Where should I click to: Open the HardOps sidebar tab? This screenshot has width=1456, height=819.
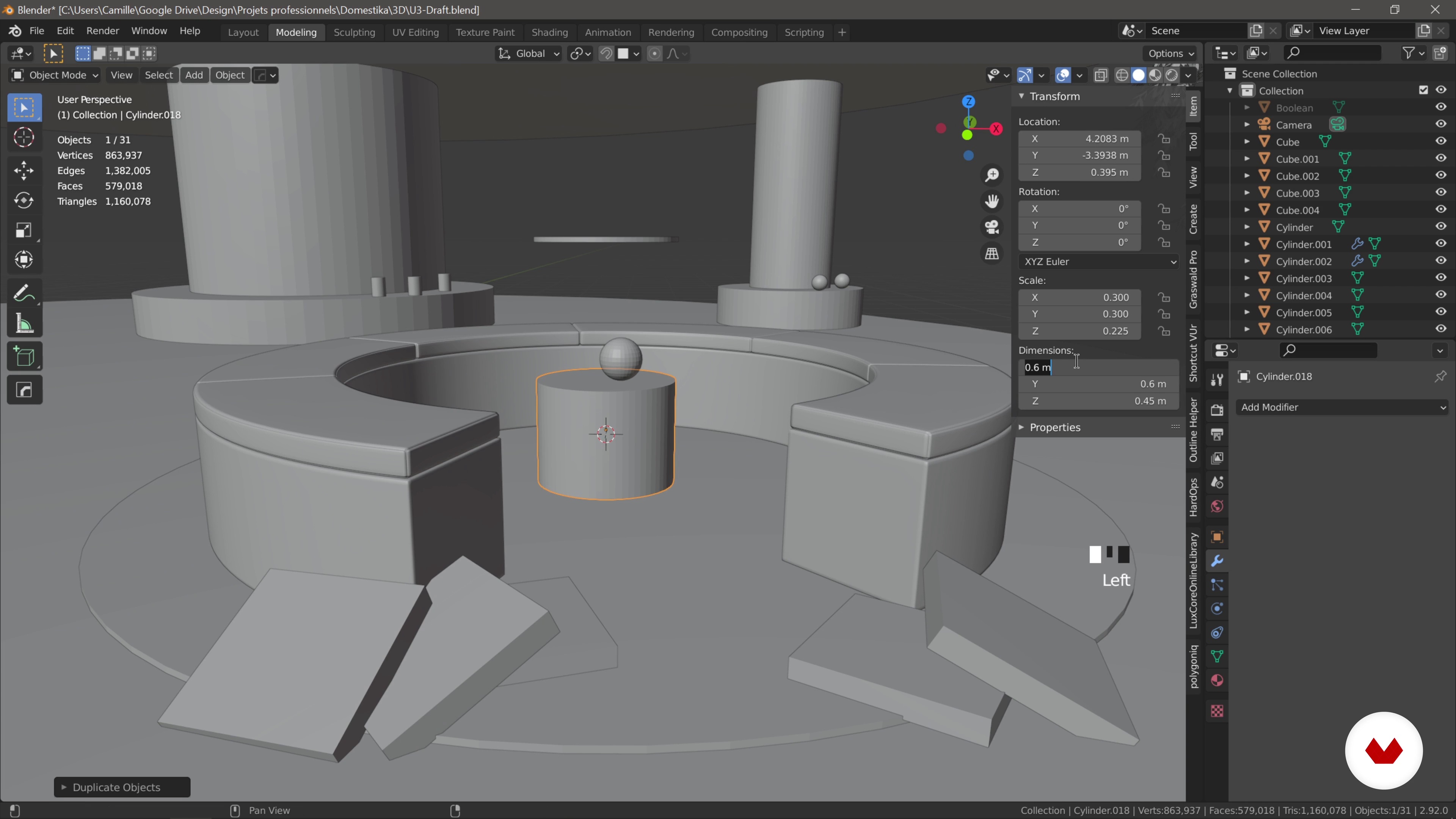point(1193,497)
